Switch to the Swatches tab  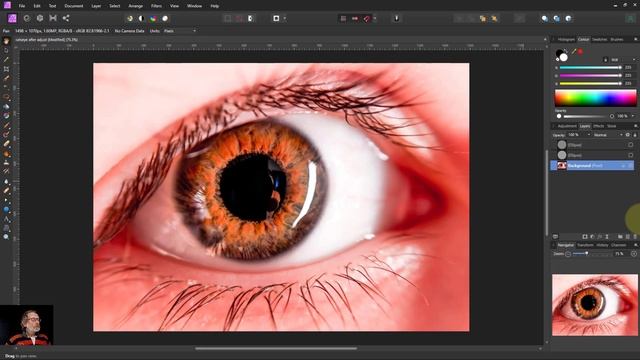(x=600, y=40)
